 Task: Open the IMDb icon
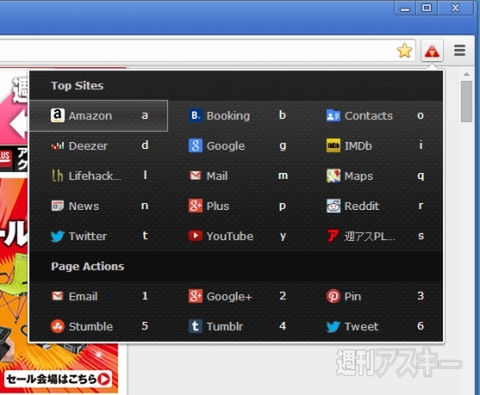(x=333, y=146)
